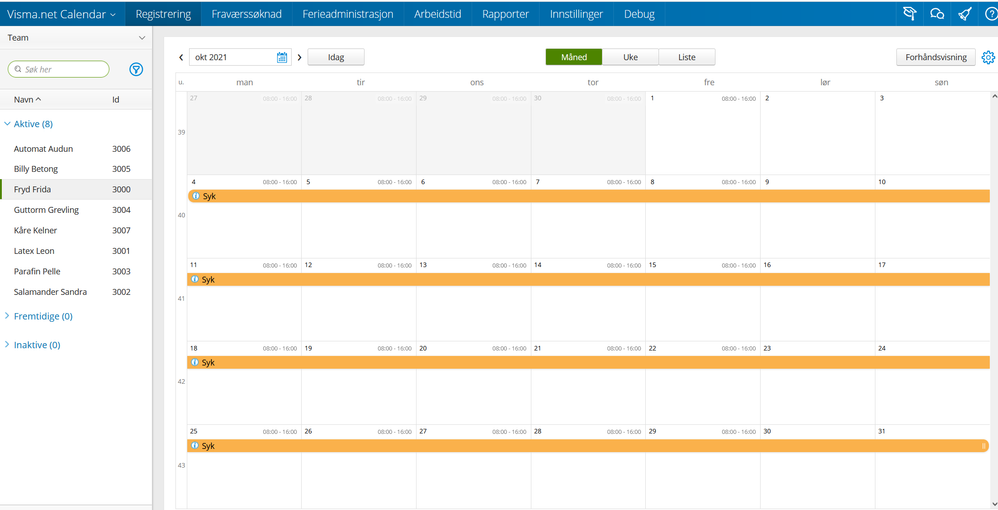This screenshot has width=998, height=510.
Task: Go to next month arrow
Action: [299, 57]
